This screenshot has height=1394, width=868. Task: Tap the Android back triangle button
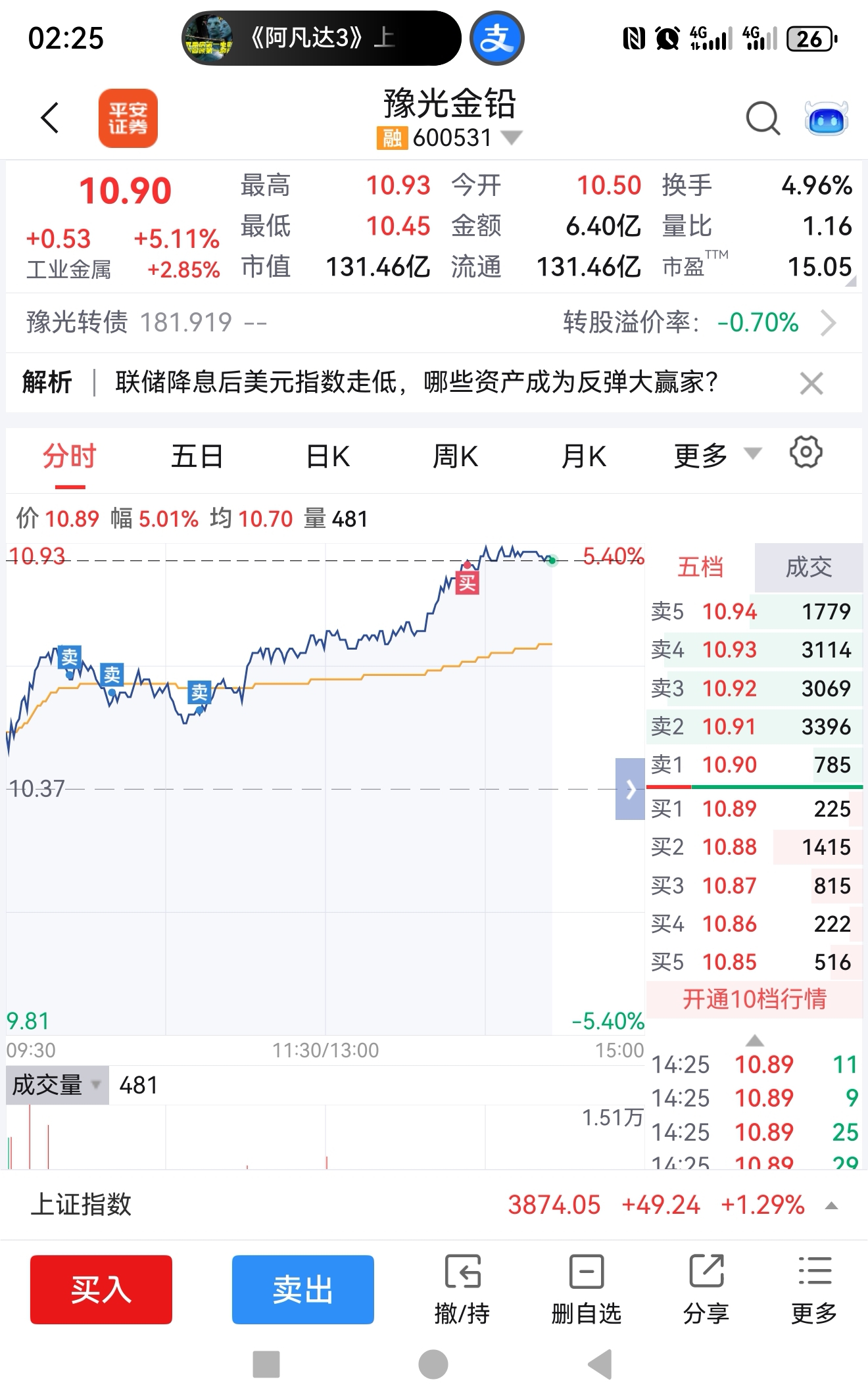point(600,1364)
